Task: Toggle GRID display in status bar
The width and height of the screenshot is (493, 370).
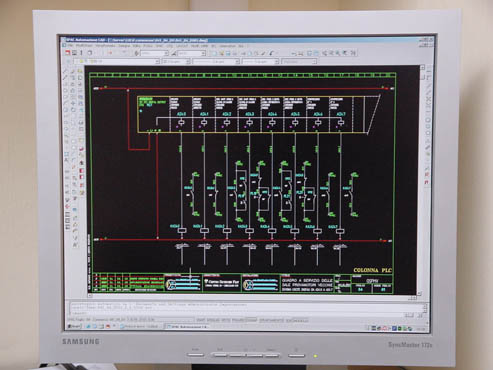Action: tap(213, 320)
